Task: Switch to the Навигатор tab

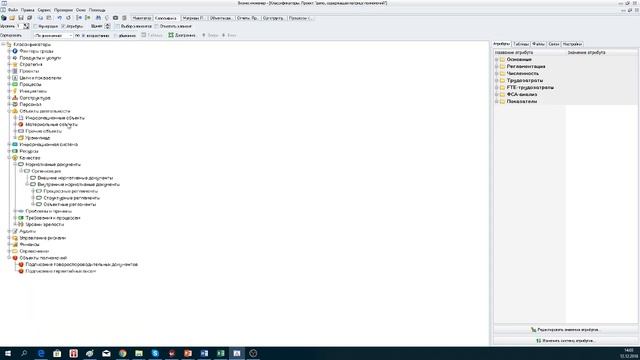Action: (142, 18)
